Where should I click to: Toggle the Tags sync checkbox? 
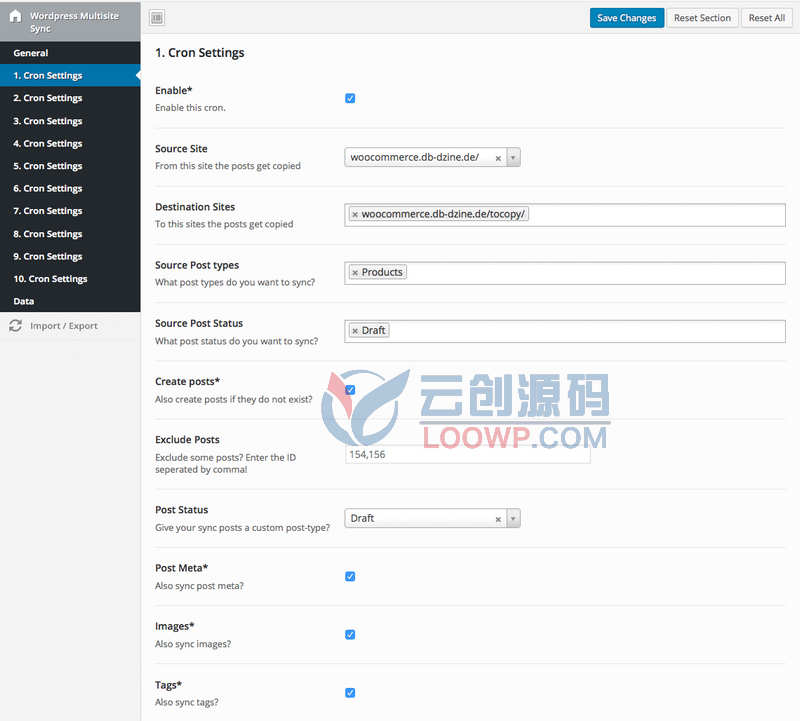[350, 692]
